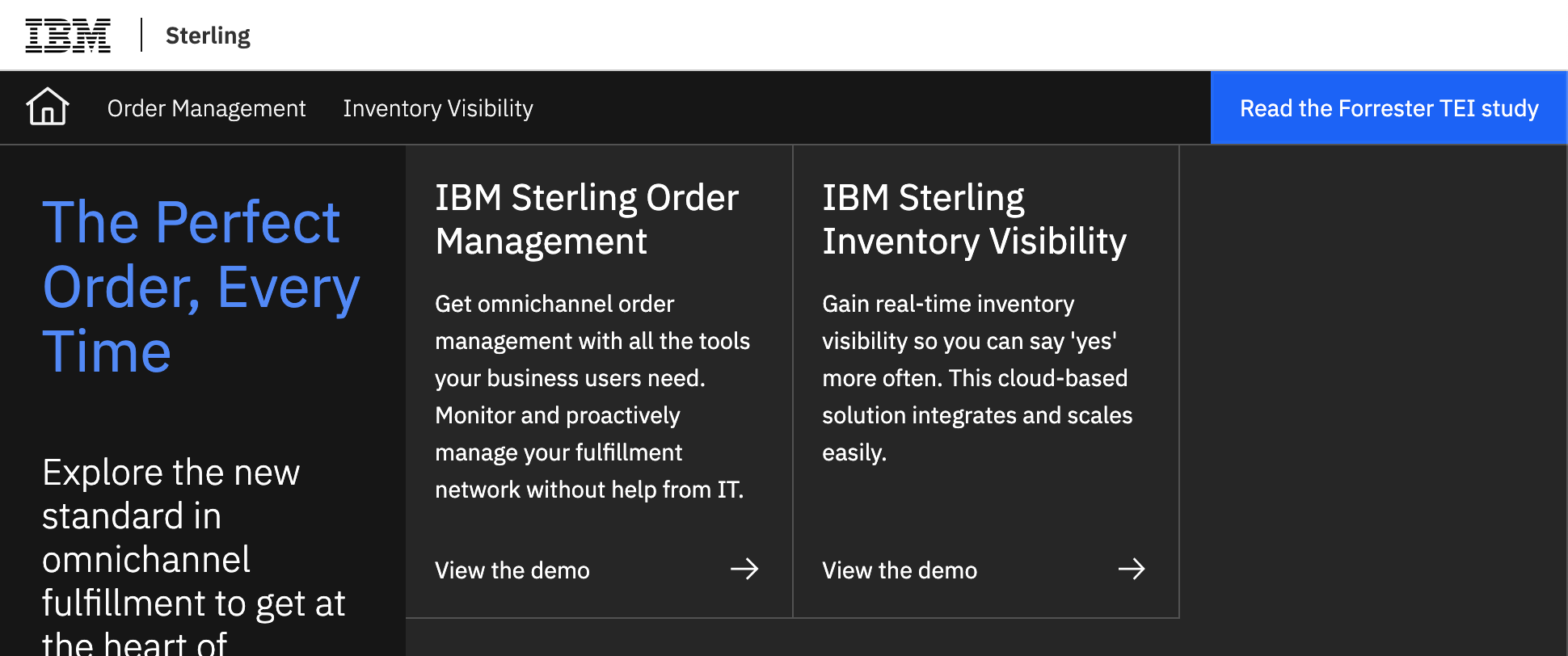The width and height of the screenshot is (1568, 656).
Task: Click empty navigation bar space before Forrester button
Action: pyautogui.click(x=871, y=107)
